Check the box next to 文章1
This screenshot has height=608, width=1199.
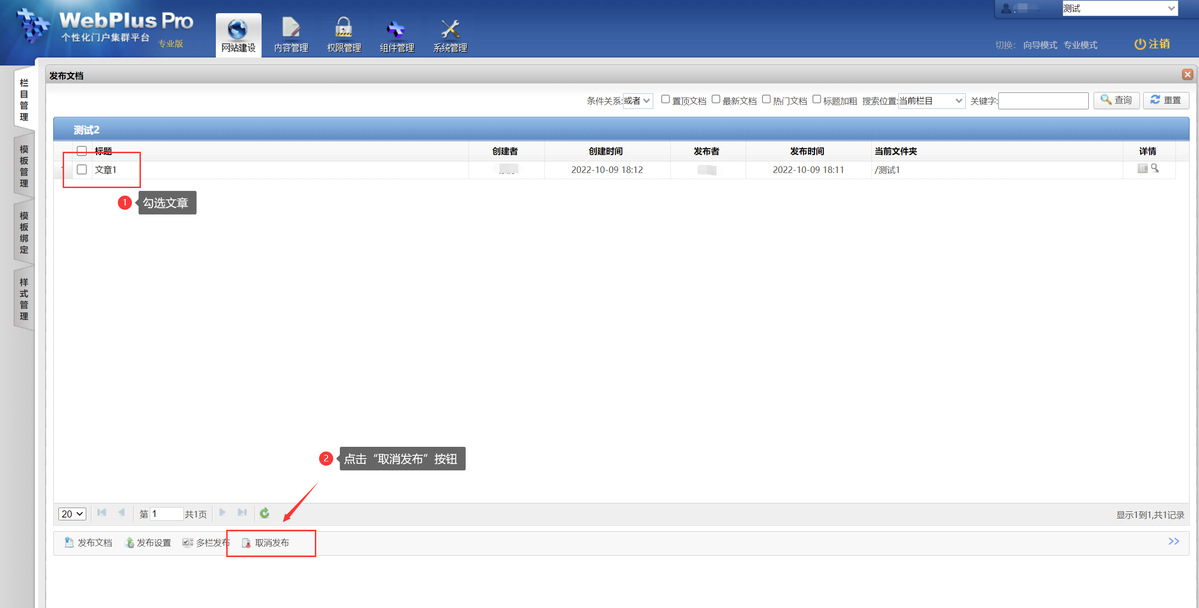(x=82, y=170)
